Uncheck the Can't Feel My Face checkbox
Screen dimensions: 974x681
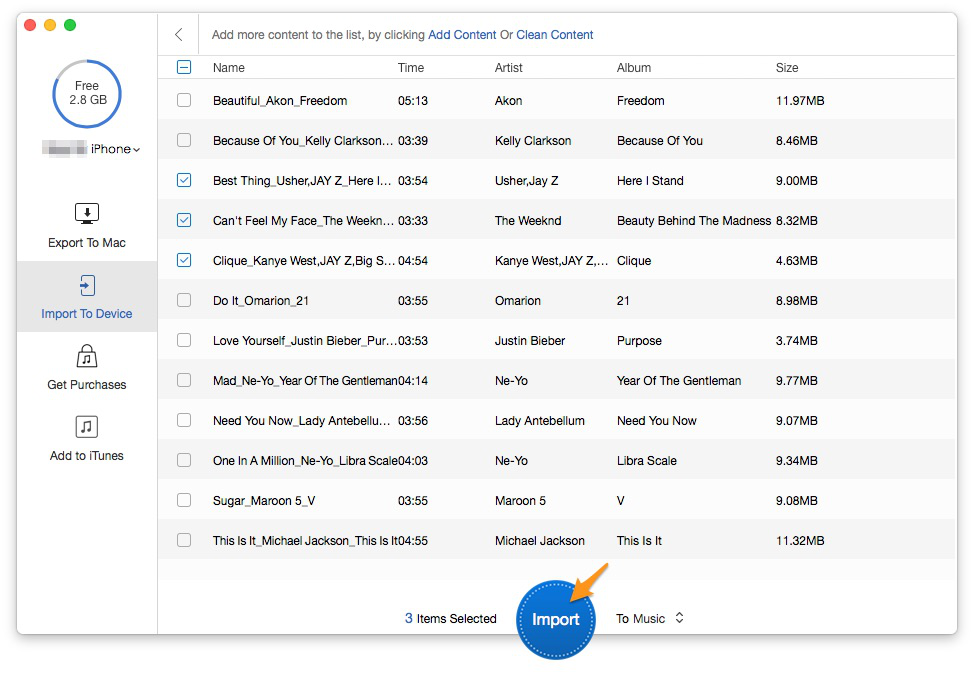point(184,220)
